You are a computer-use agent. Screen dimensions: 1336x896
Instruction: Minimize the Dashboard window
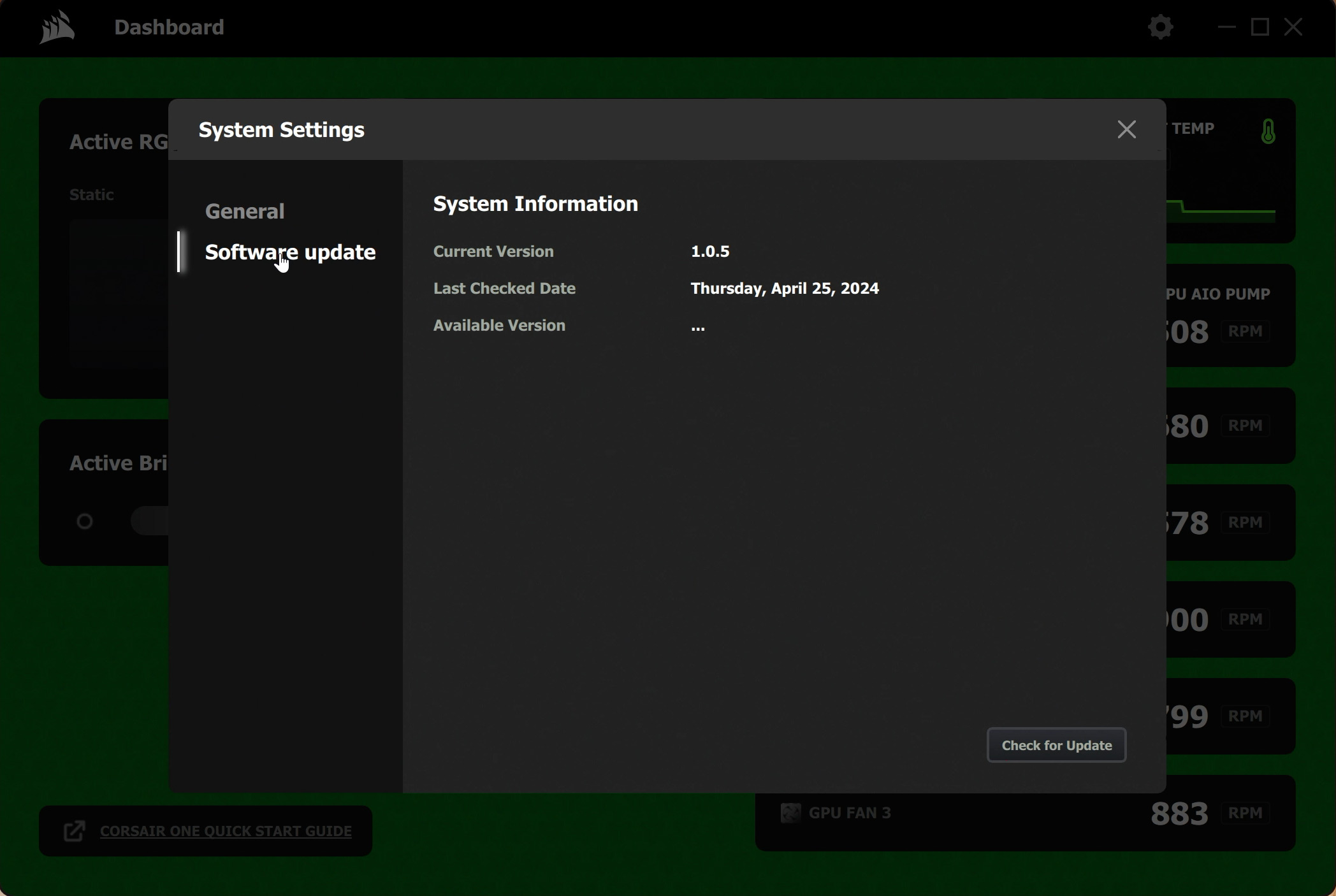pyautogui.click(x=1226, y=27)
